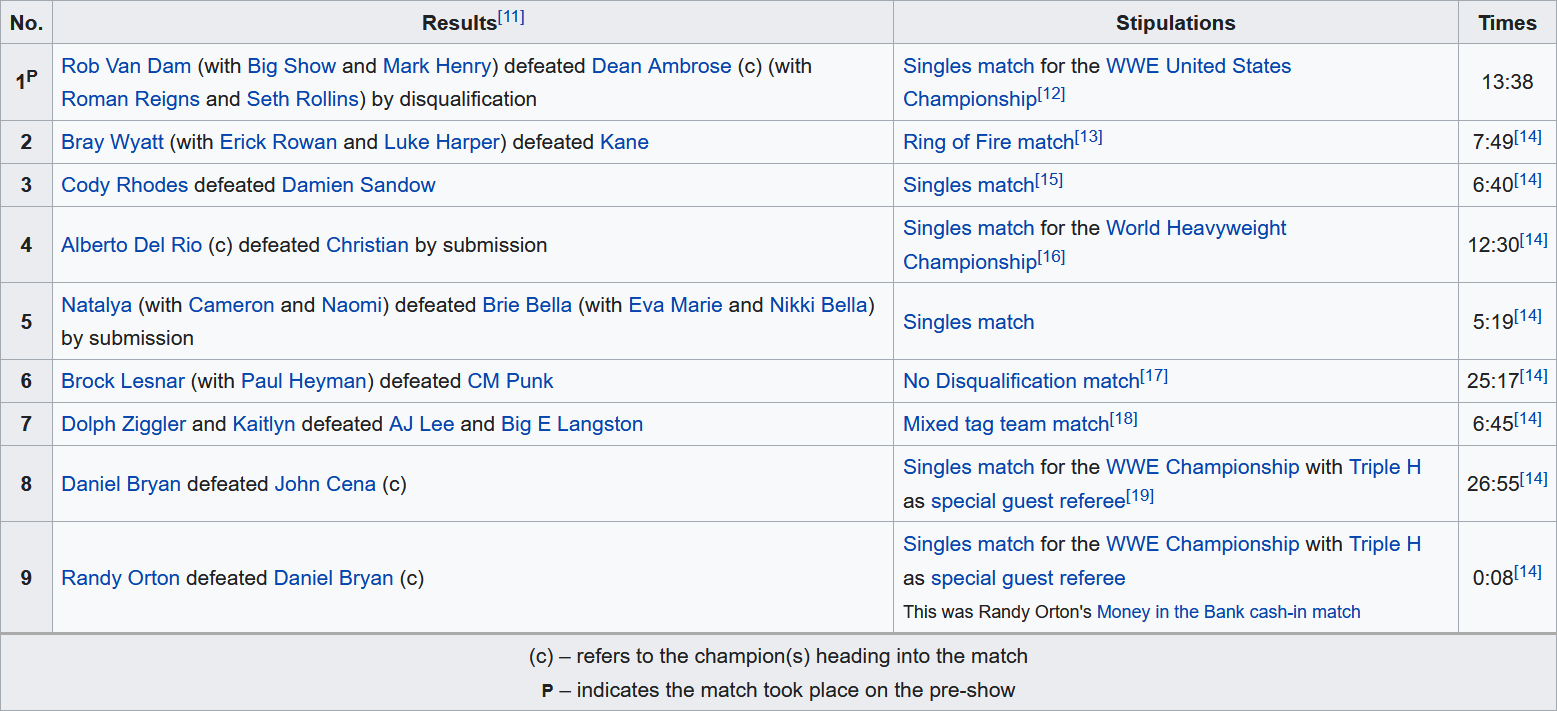
Task: Open the Bray Wyatt article link
Action: [x=112, y=142]
